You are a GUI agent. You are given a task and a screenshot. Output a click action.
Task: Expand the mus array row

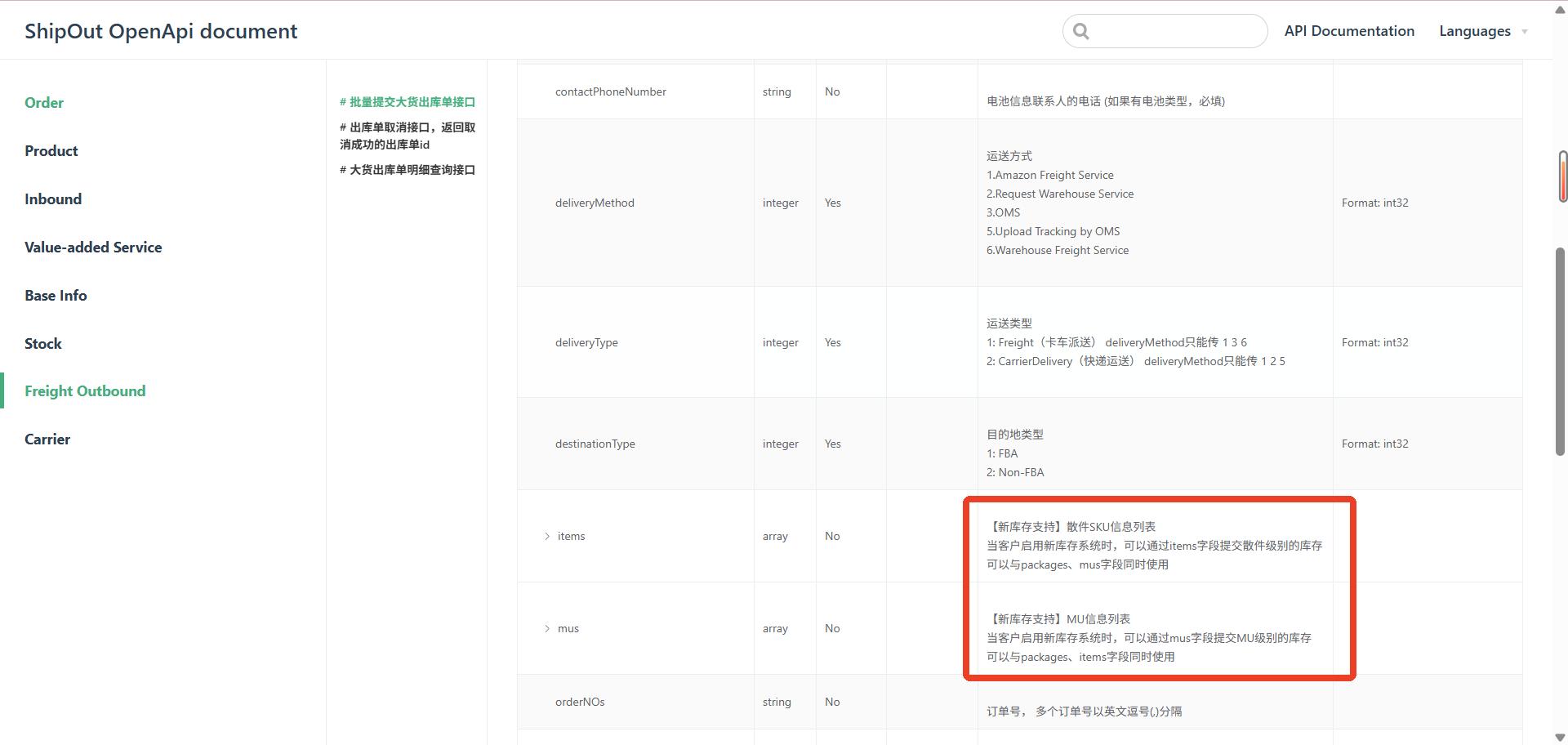tap(547, 628)
